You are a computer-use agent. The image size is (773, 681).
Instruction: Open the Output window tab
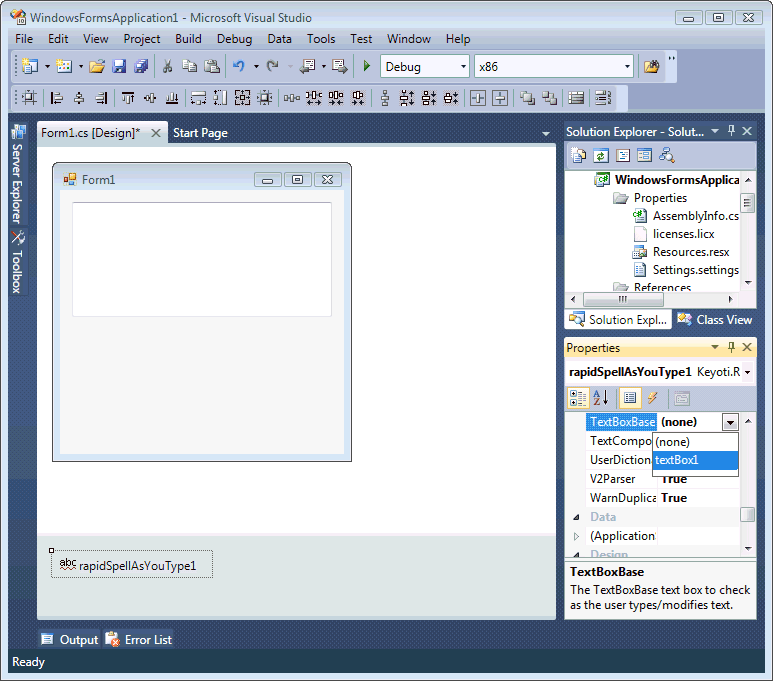(x=70, y=640)
